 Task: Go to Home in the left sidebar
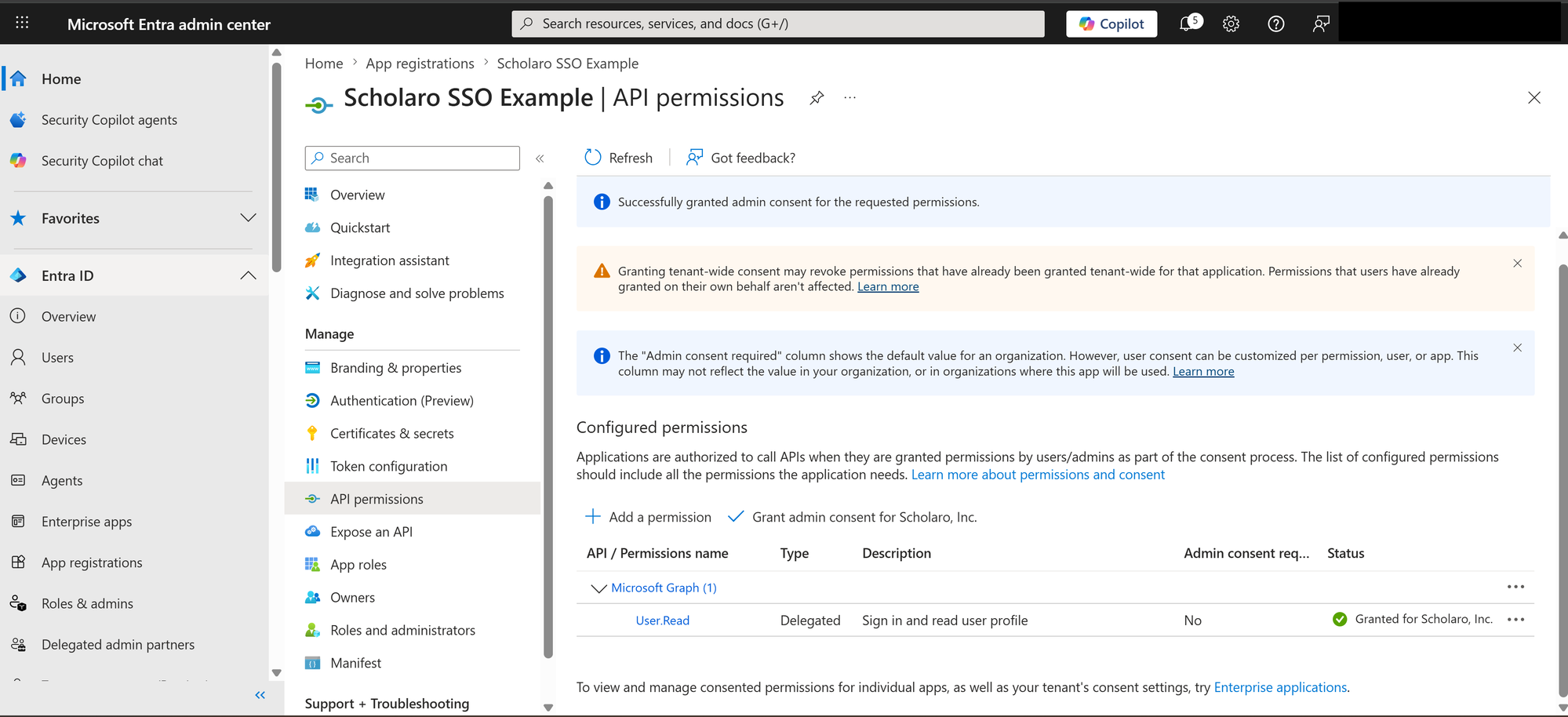click(x=61, y=78)
